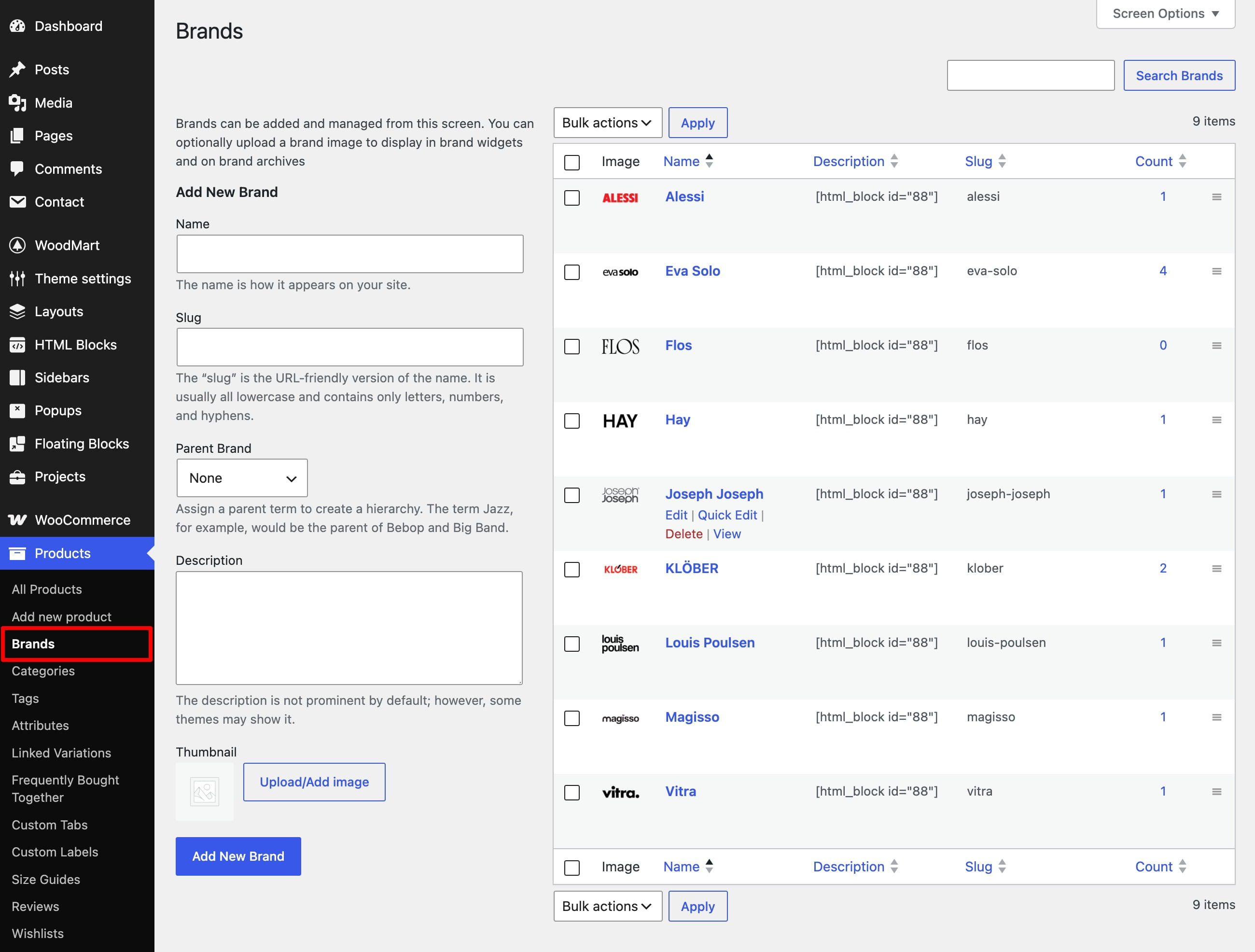Click the Flos row drag handle

click(x=1216, y=346)
